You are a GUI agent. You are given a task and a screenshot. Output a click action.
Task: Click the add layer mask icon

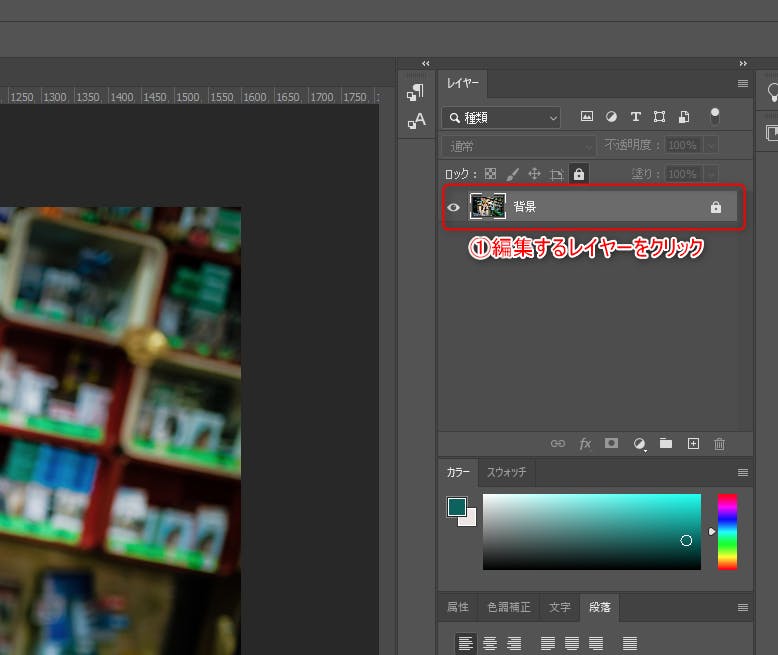click(x=612, y=444)
